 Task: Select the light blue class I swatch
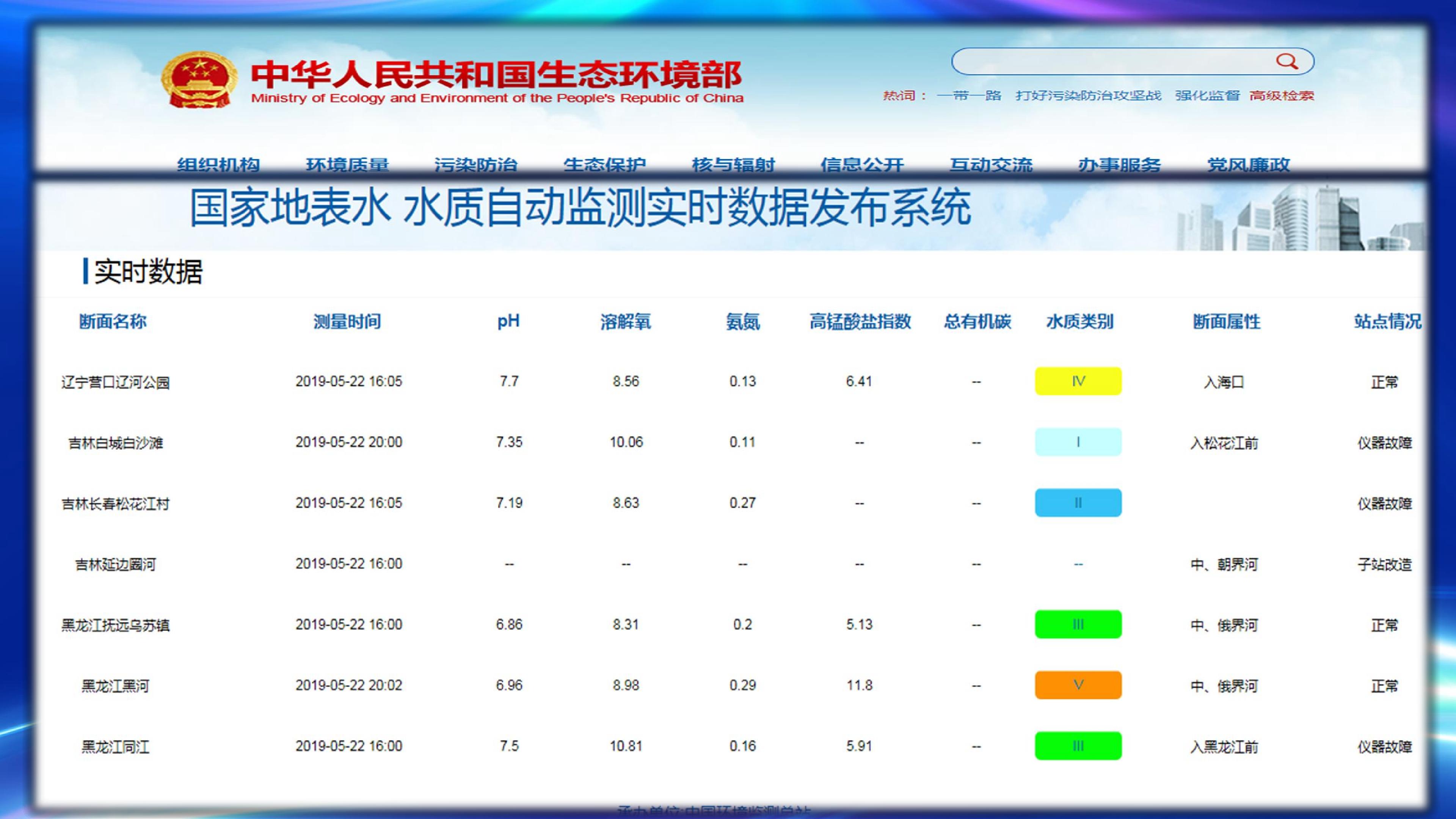[x=1078, y=442]
